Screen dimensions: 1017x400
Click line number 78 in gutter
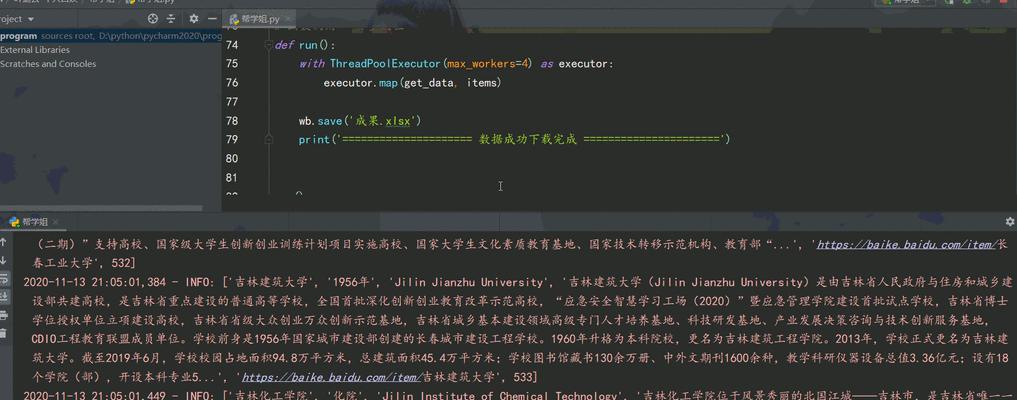coord(232,121)
